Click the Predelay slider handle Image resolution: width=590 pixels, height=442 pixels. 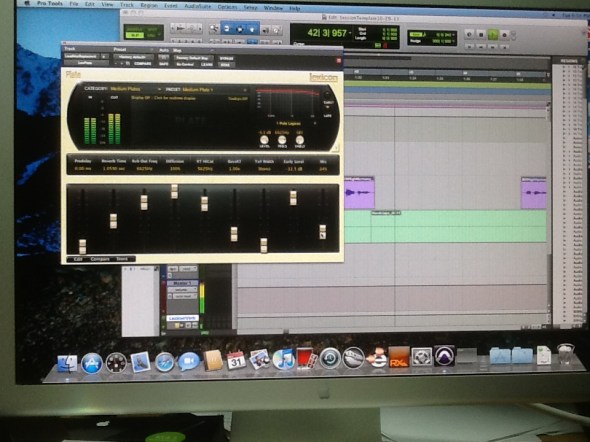(82, 246)
